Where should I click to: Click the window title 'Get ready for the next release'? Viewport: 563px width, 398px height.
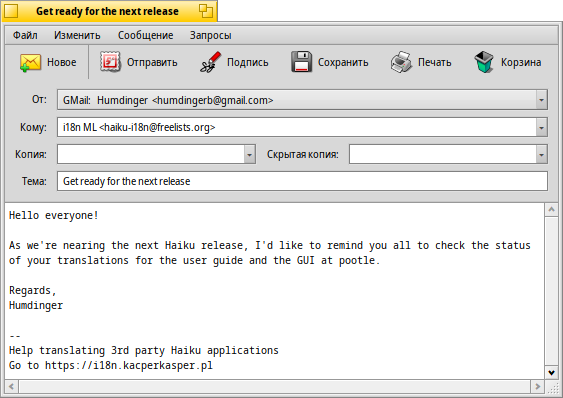[107, 11]
